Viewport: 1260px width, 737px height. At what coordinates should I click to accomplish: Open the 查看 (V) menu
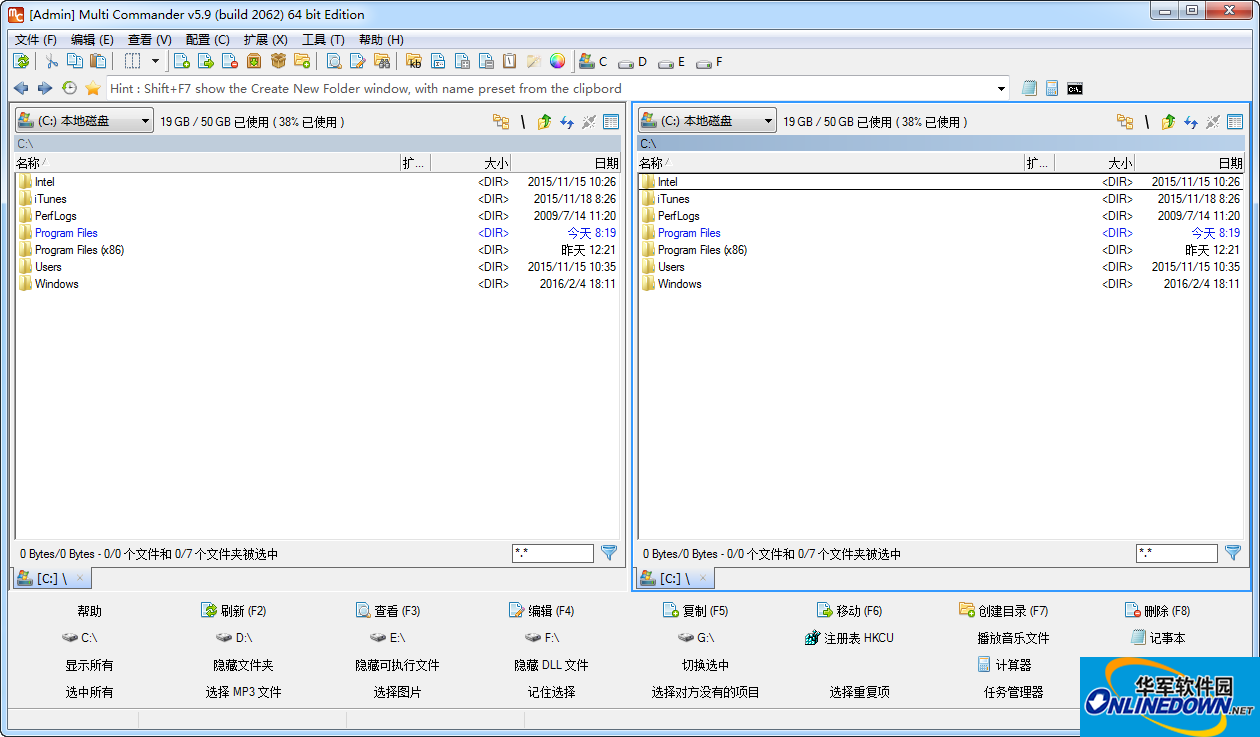tap(150, 40)
